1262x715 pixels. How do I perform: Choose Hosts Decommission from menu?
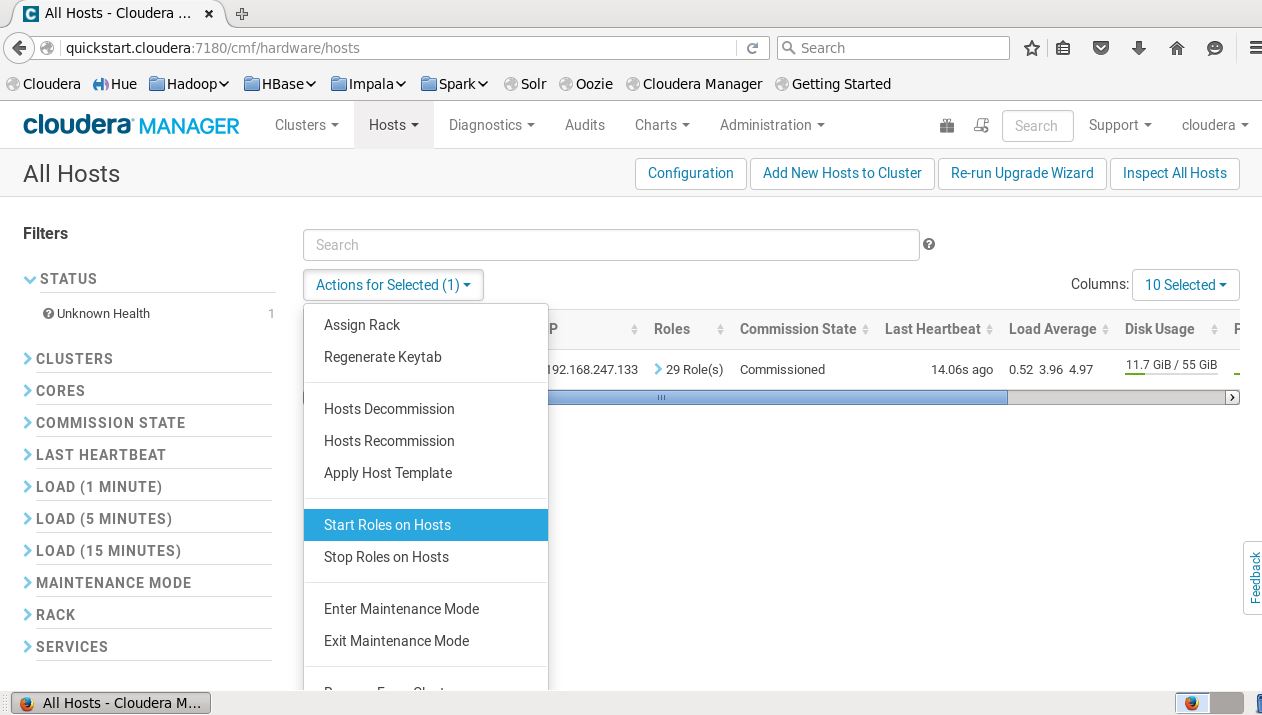coord(389,409)
